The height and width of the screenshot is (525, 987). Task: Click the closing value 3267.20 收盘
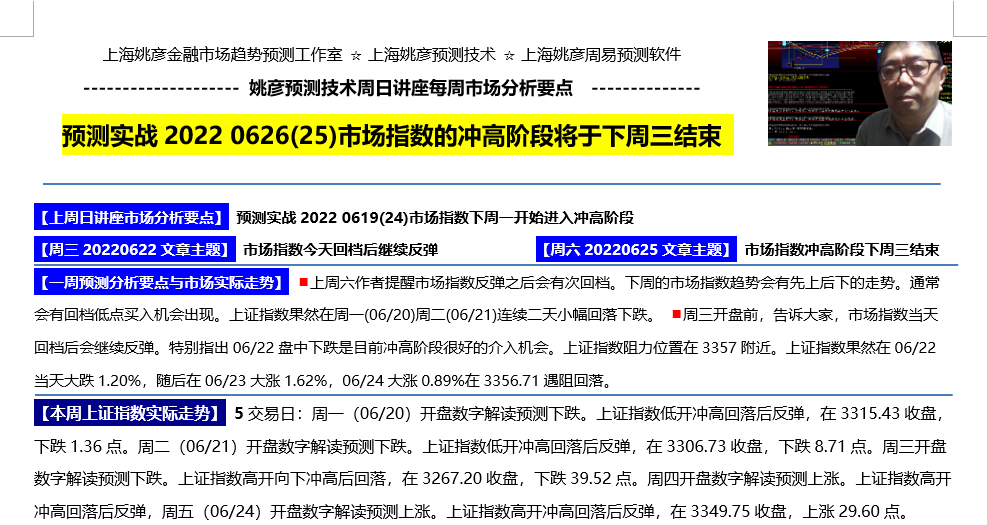click(x=471, y=479)
